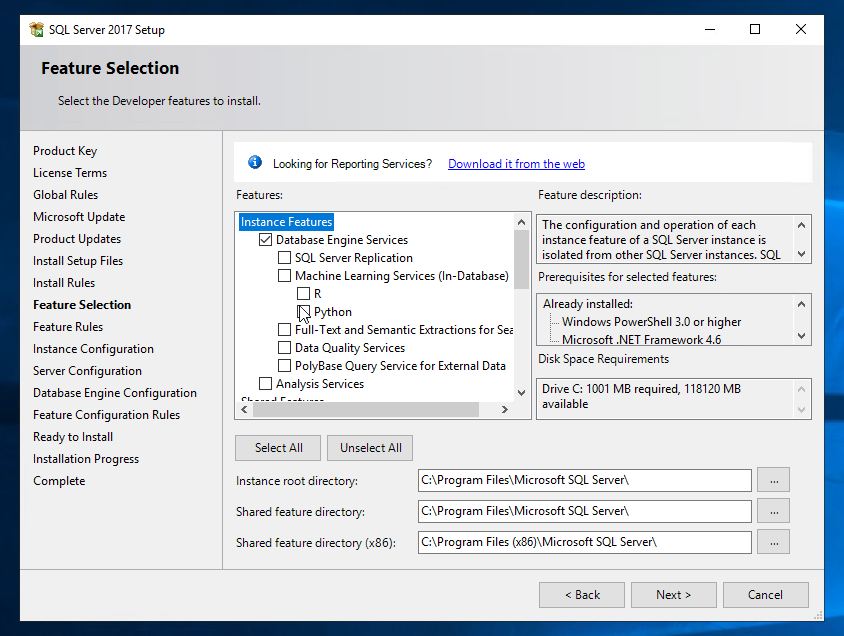This screenshot has height=636, width=844.
Task: Select the Instance Configuration step
Action: (93, 349)
